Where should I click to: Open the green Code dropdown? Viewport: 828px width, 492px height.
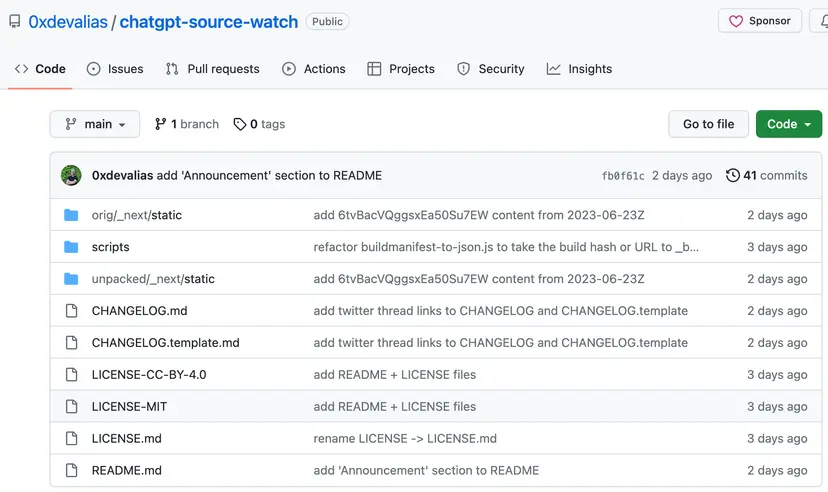(x=789, y=124)
